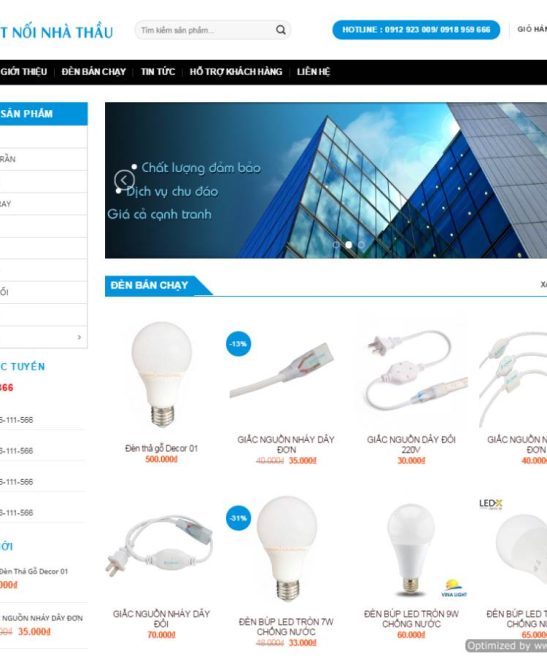
Task: Click the -31% discount badge
Action: tap(238, 518)
